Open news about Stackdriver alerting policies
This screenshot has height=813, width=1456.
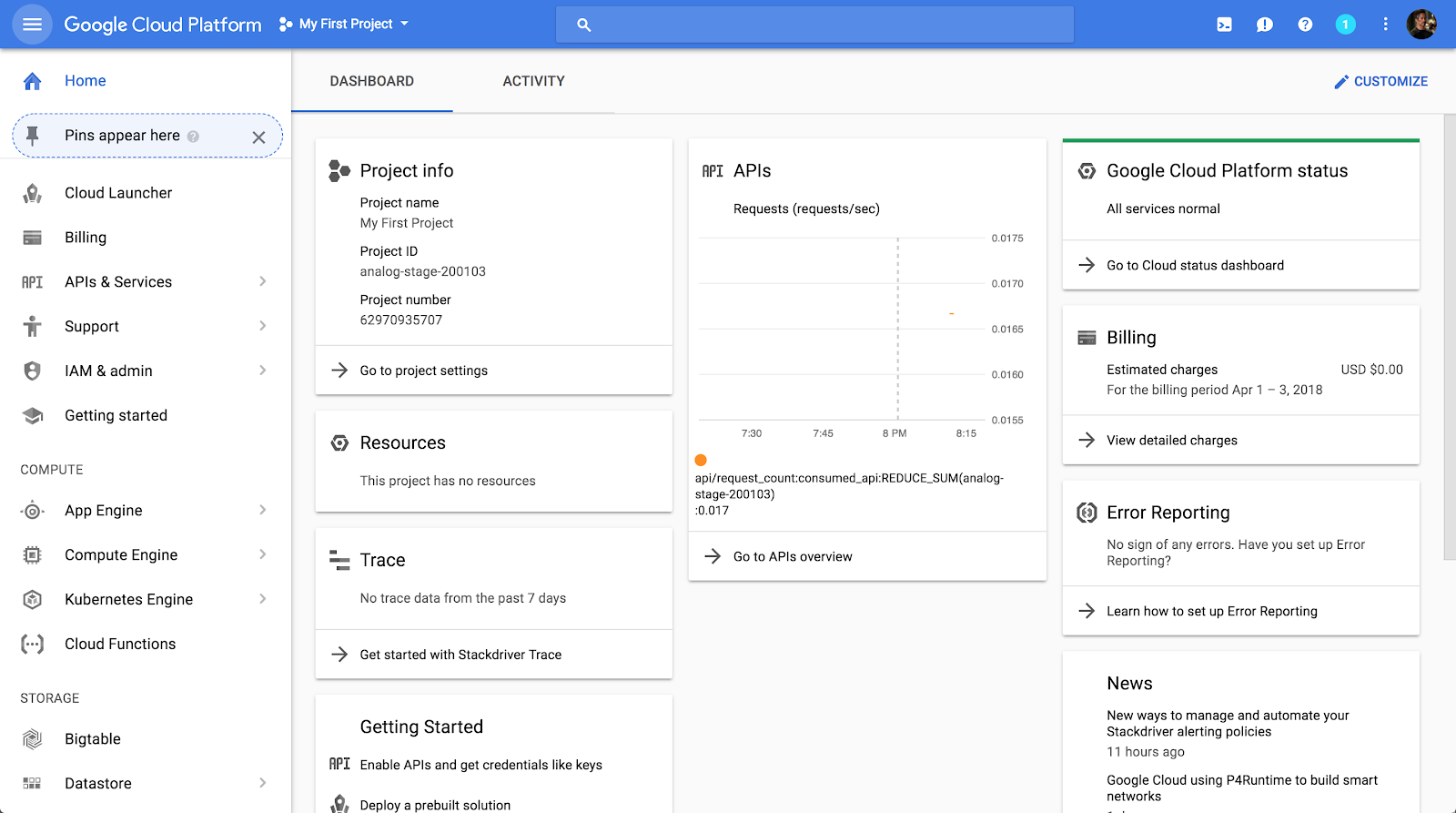tap(1228, 724)
